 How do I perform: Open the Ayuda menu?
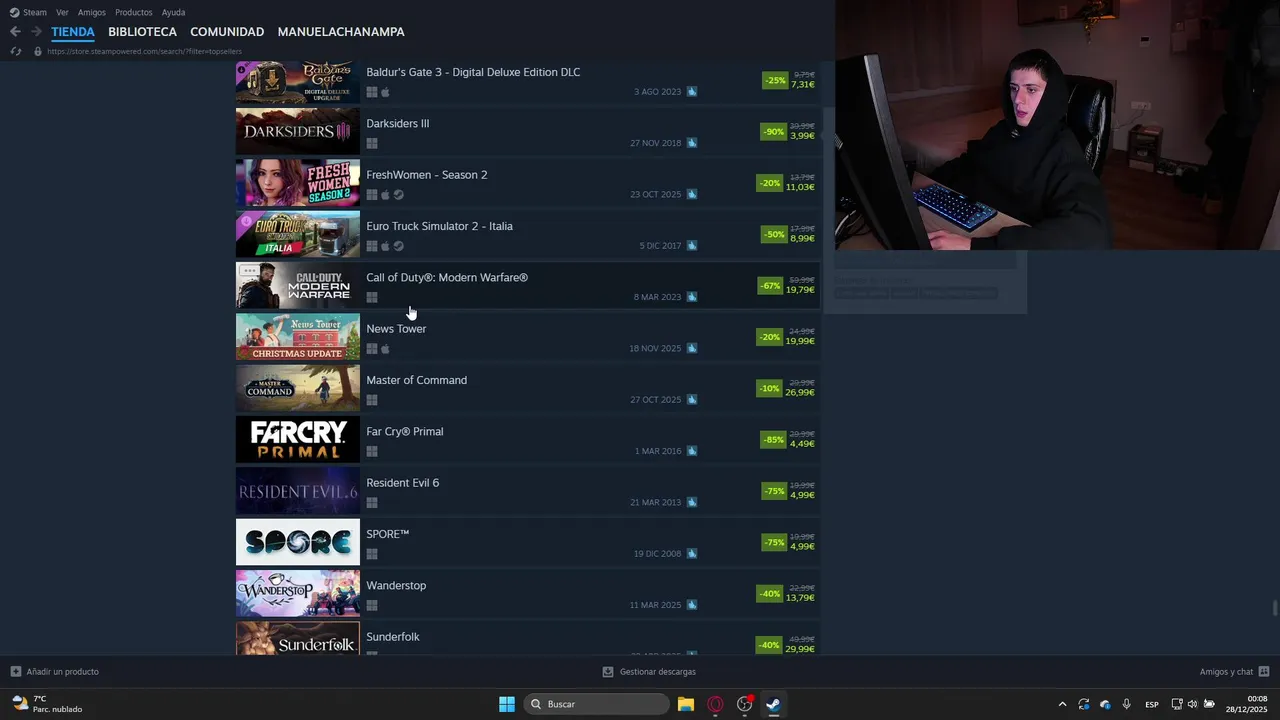[x=173, y=12]
